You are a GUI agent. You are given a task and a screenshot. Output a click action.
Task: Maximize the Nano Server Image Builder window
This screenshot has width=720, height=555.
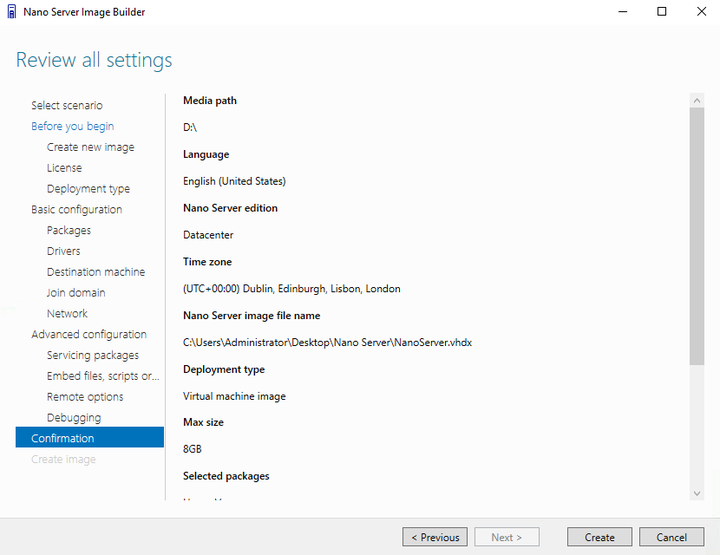[662, 11]
